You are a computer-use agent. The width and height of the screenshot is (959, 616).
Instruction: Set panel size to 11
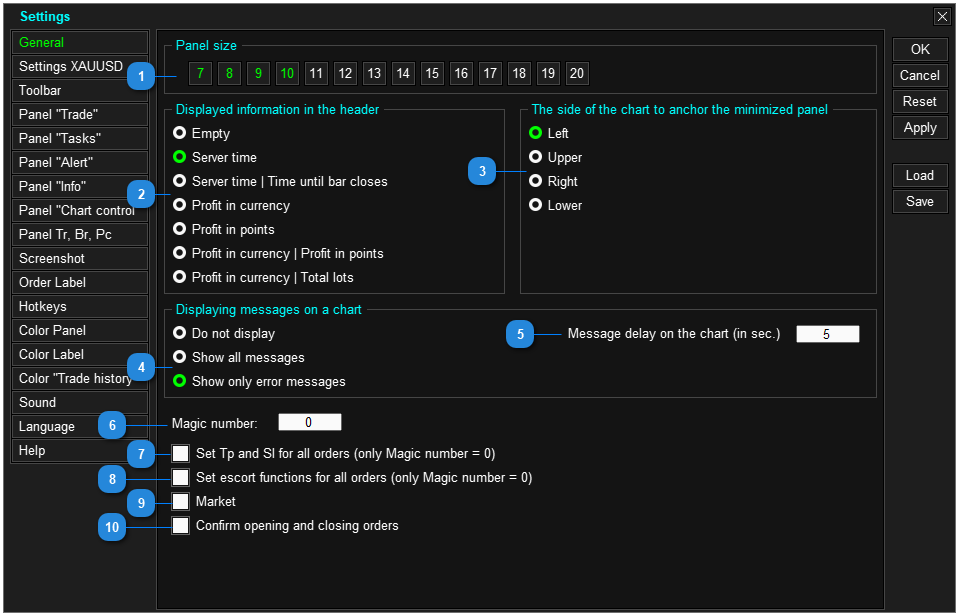tap(316, 73)
